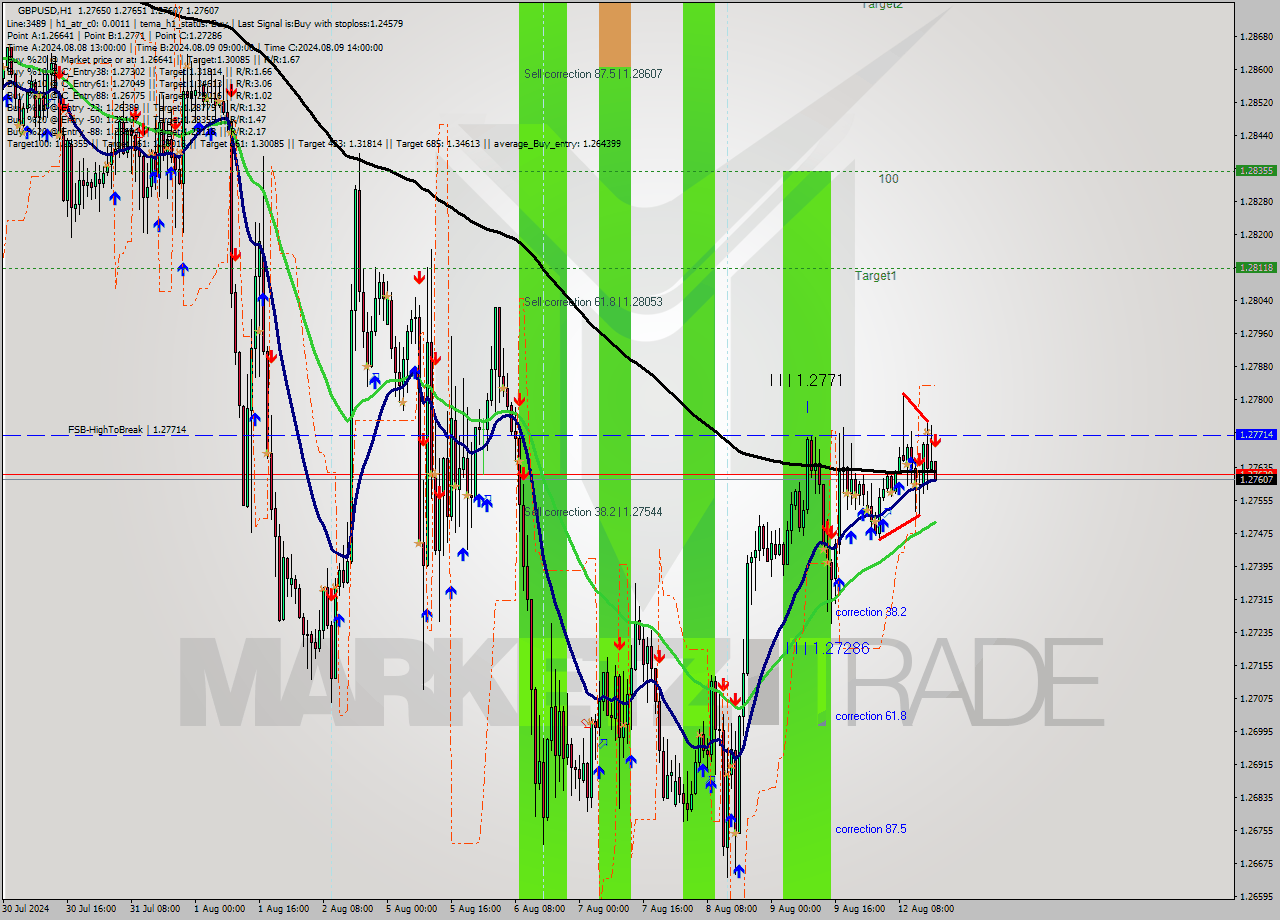Click the '100' level label

click(x=888, y=179)
